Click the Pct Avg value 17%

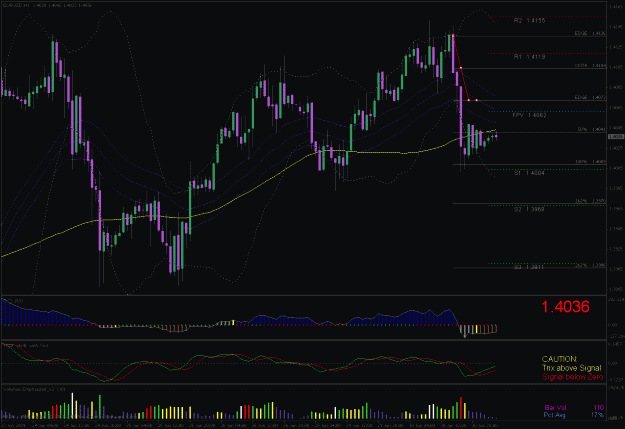597,415
